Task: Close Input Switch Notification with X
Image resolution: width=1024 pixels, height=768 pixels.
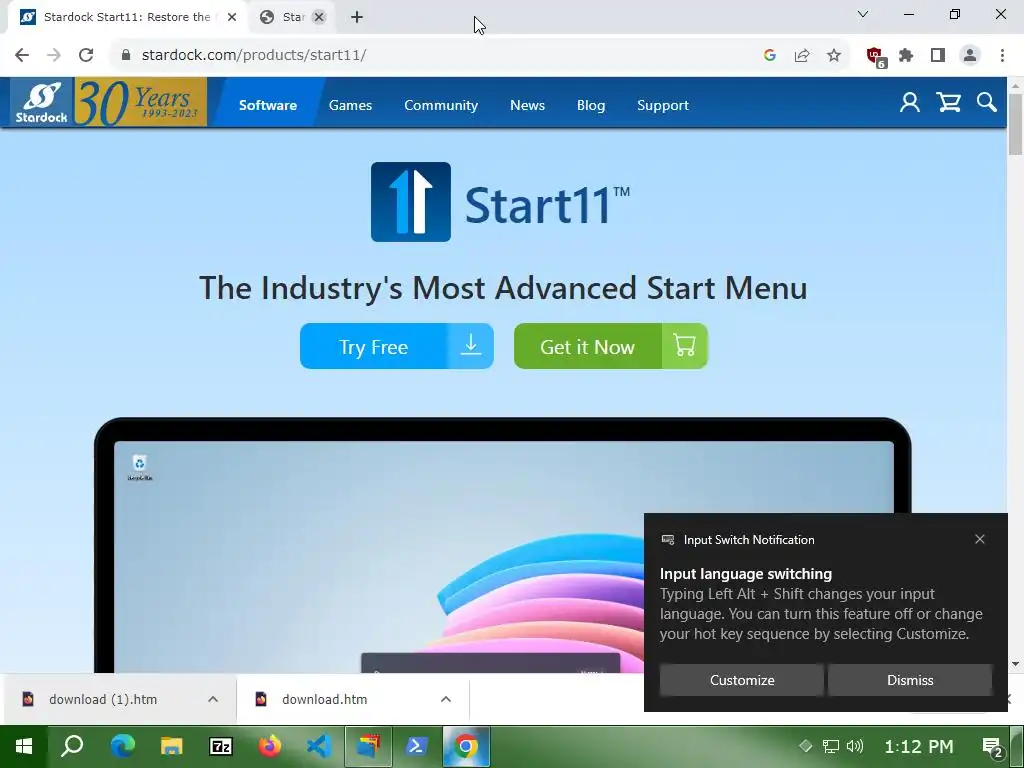Action: (980, 539)
